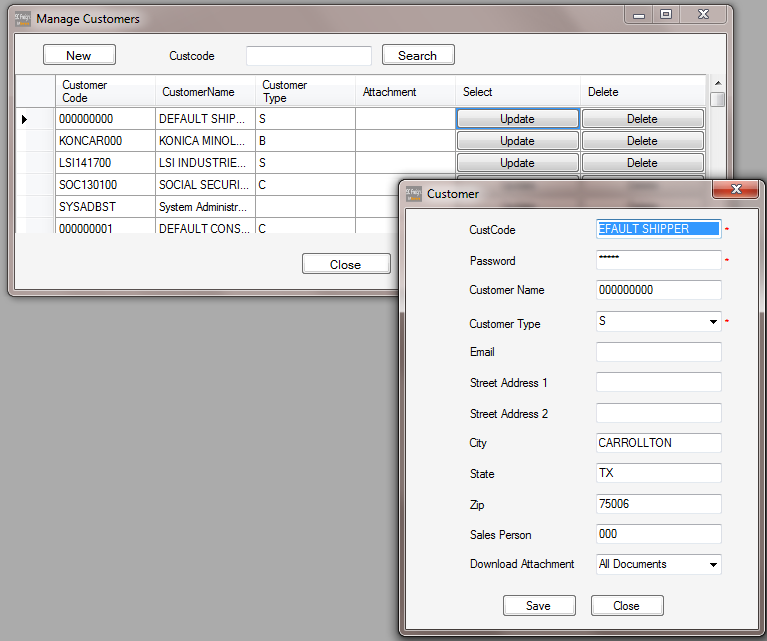Select cell DEFAULT CONS...
The width and height of the screenshot is (767, 641).
pyautogui.click(x=205, y=226)
